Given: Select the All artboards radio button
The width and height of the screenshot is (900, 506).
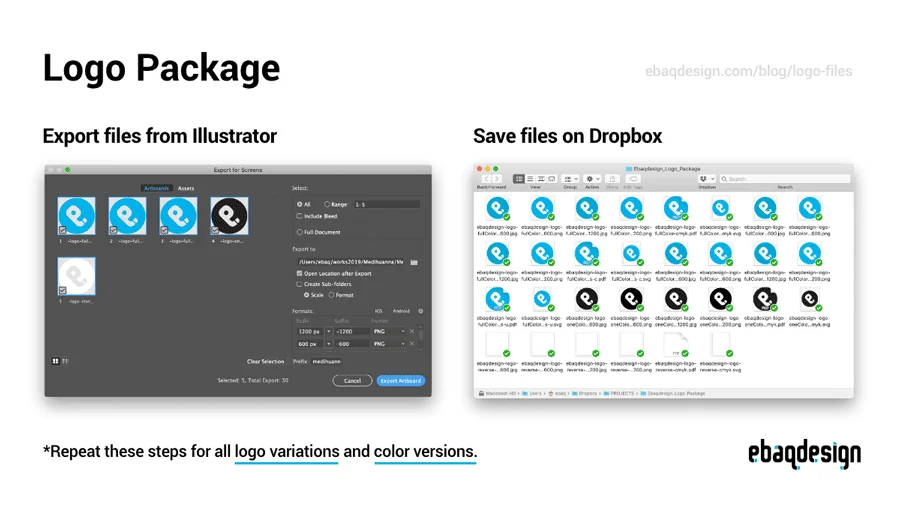Looking at the screenshot, I should tap(300, 204).
